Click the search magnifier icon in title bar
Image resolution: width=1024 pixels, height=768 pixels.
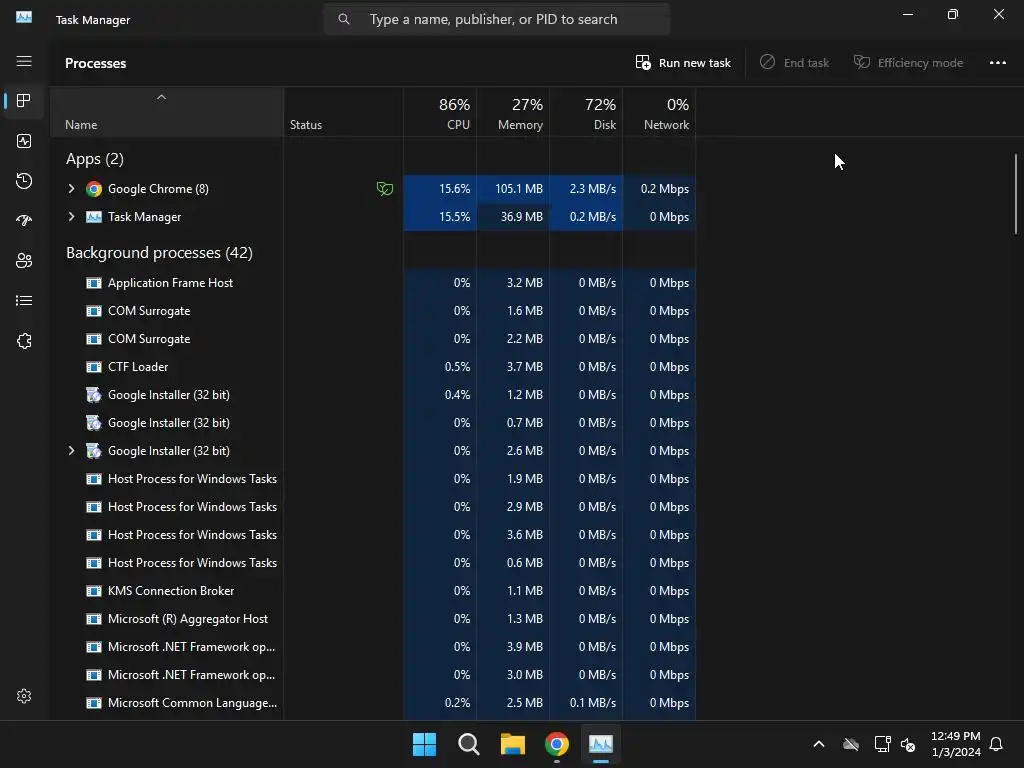click(x=344, y=19)
